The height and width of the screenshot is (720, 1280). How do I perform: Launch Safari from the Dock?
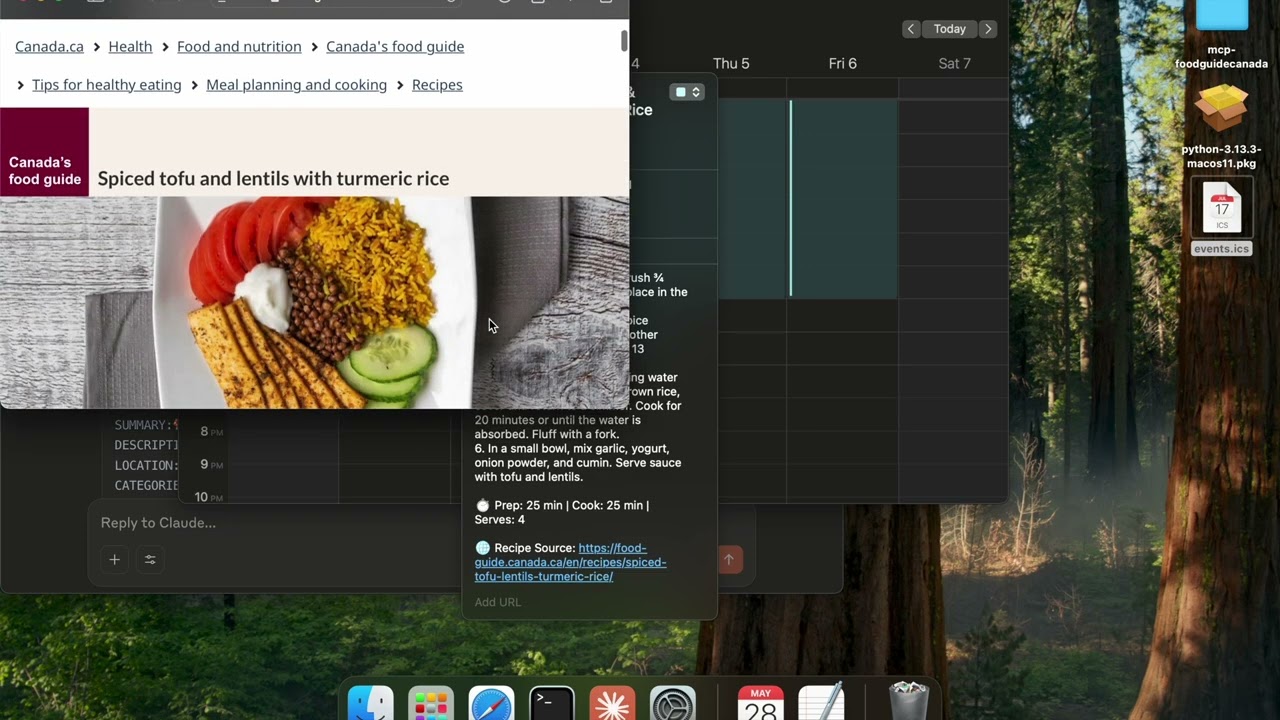pos(492,705)
